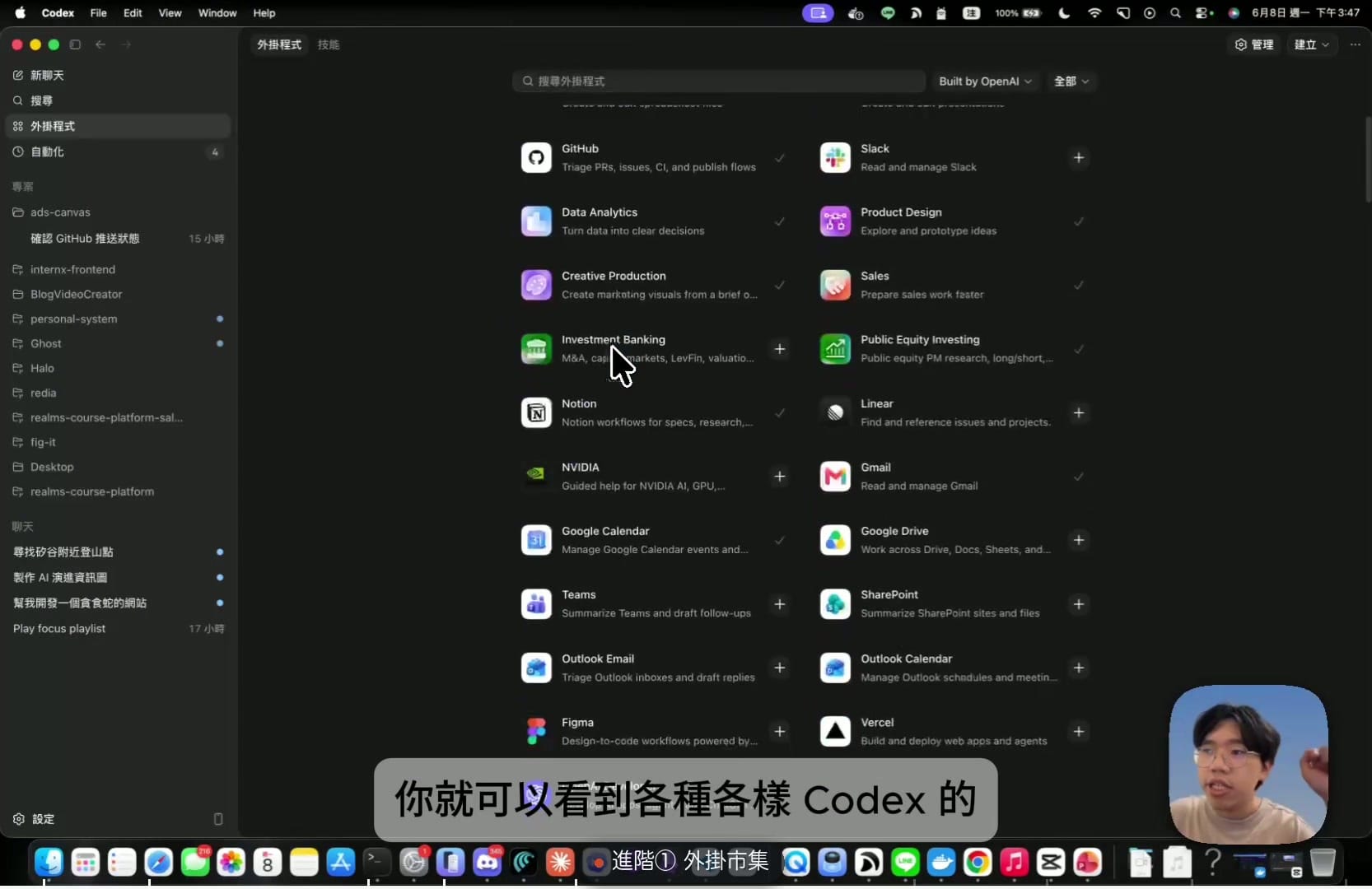
Task: Click the Sales installed checkmark
Action: click(1079, 285)
